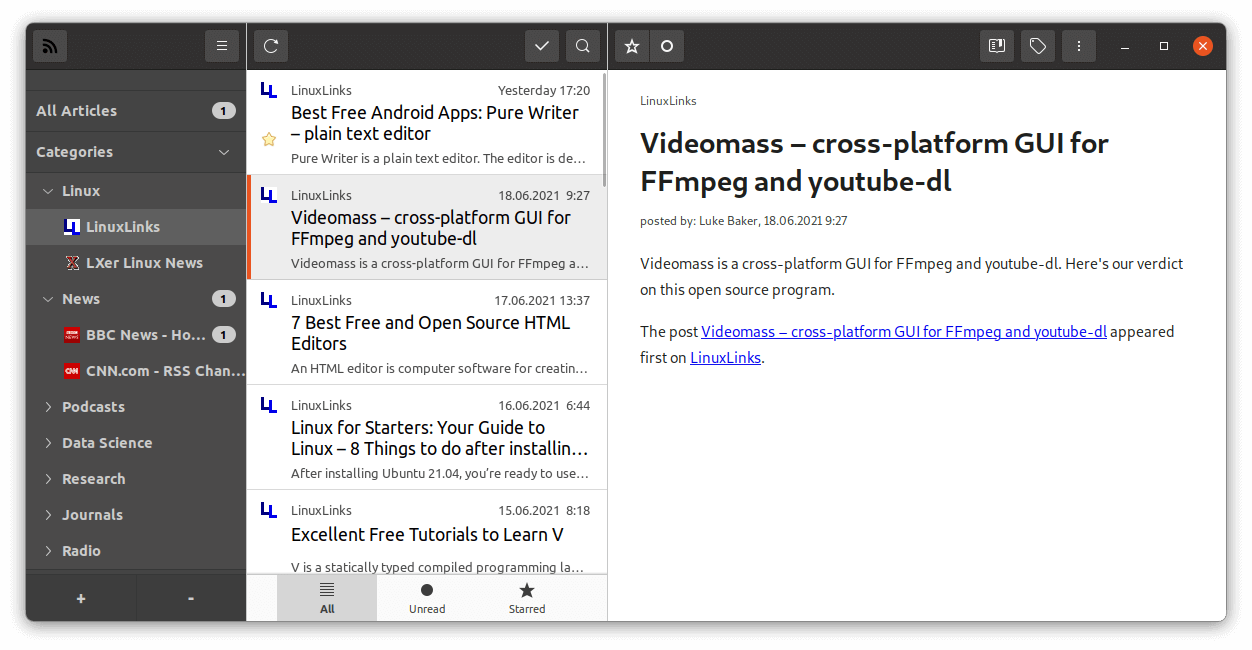Open the article search button

point(582,46)
